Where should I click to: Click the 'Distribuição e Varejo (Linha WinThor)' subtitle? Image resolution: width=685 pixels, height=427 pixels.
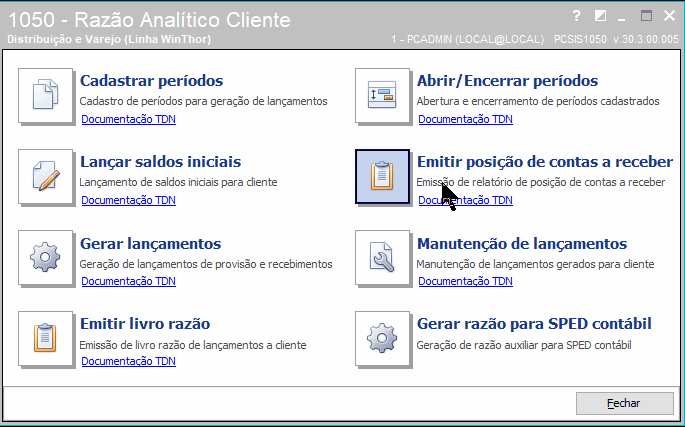point(109,39)
